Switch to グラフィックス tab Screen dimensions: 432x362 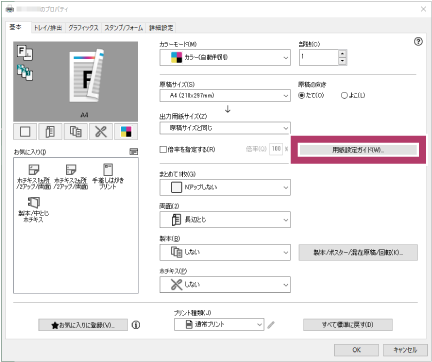(x=83, y=28)
